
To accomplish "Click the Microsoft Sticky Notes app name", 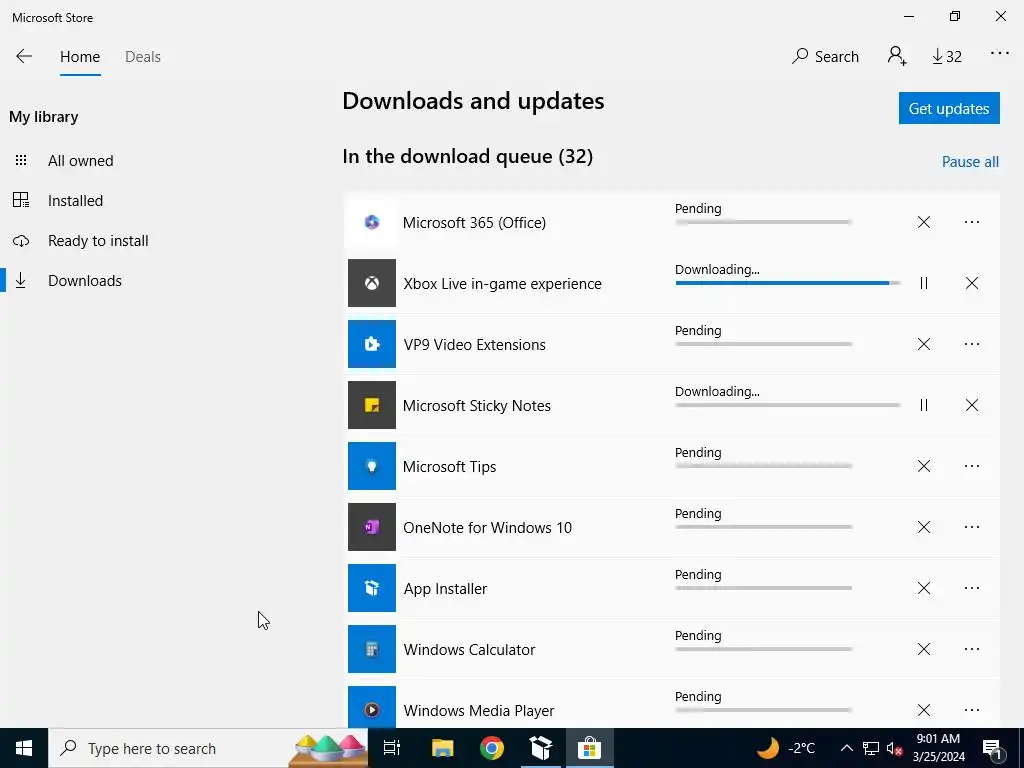I will click(x=477, y=406).
